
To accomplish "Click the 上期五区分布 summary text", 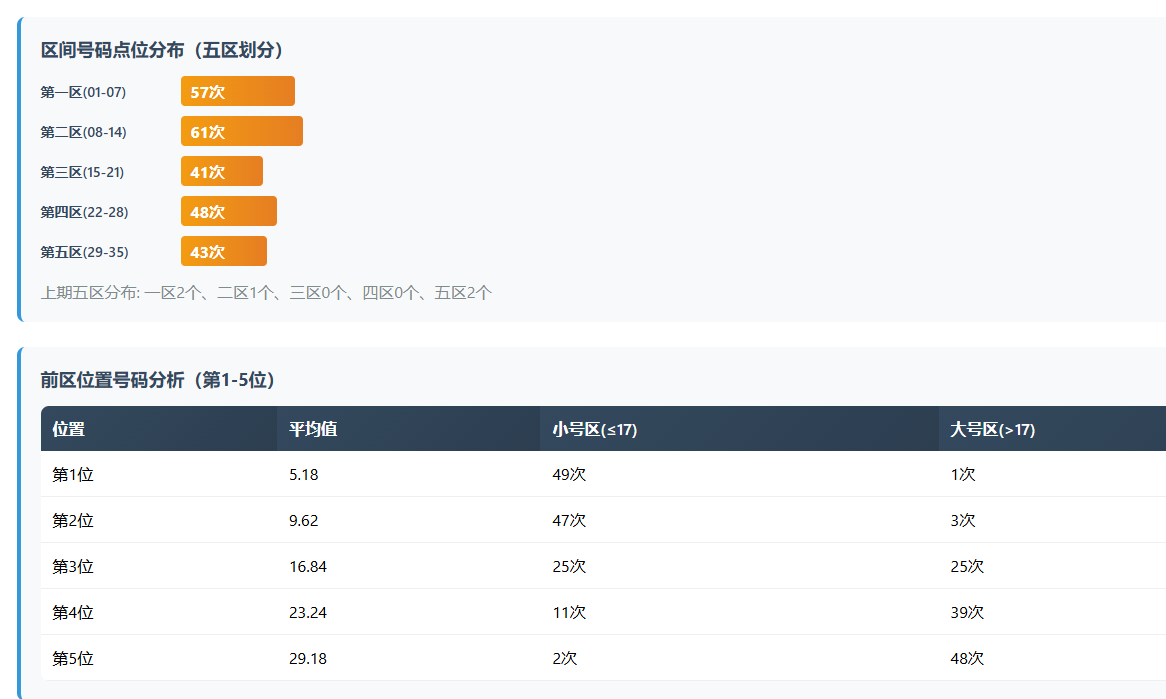I will (x=266, y=293).
